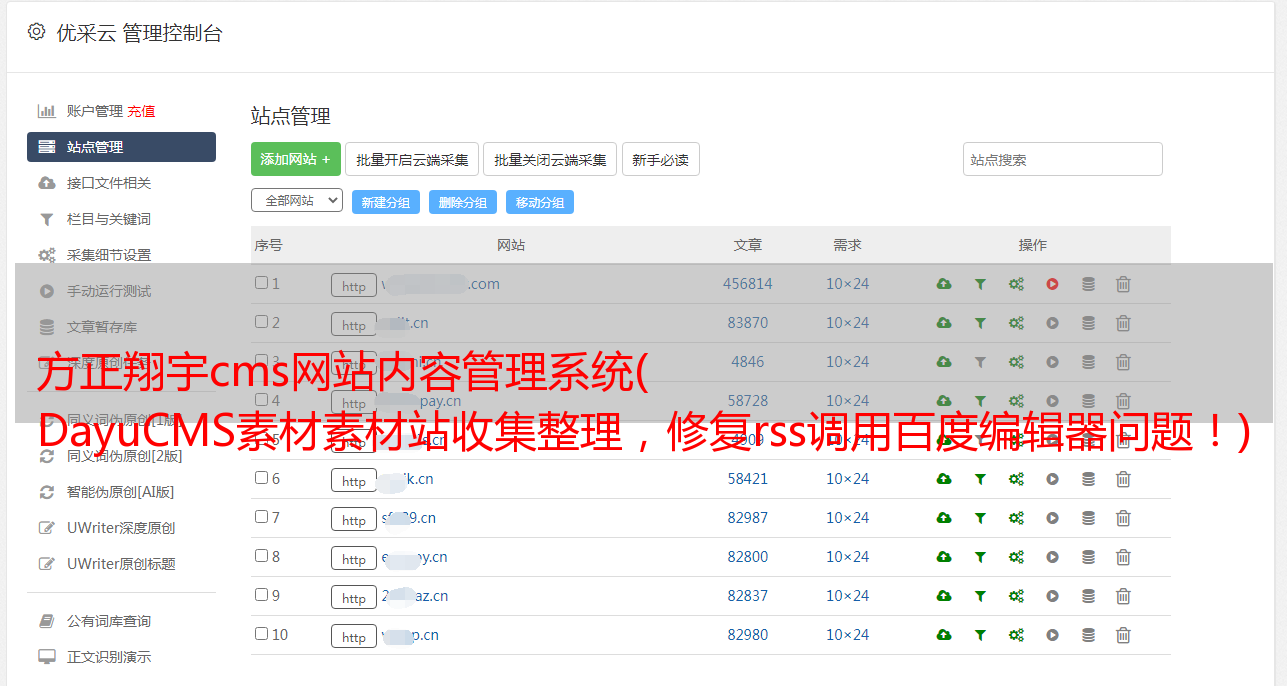1287x686 pixels.
Task: Open the database icon in row 10
Action: [x=1088, y=635]
